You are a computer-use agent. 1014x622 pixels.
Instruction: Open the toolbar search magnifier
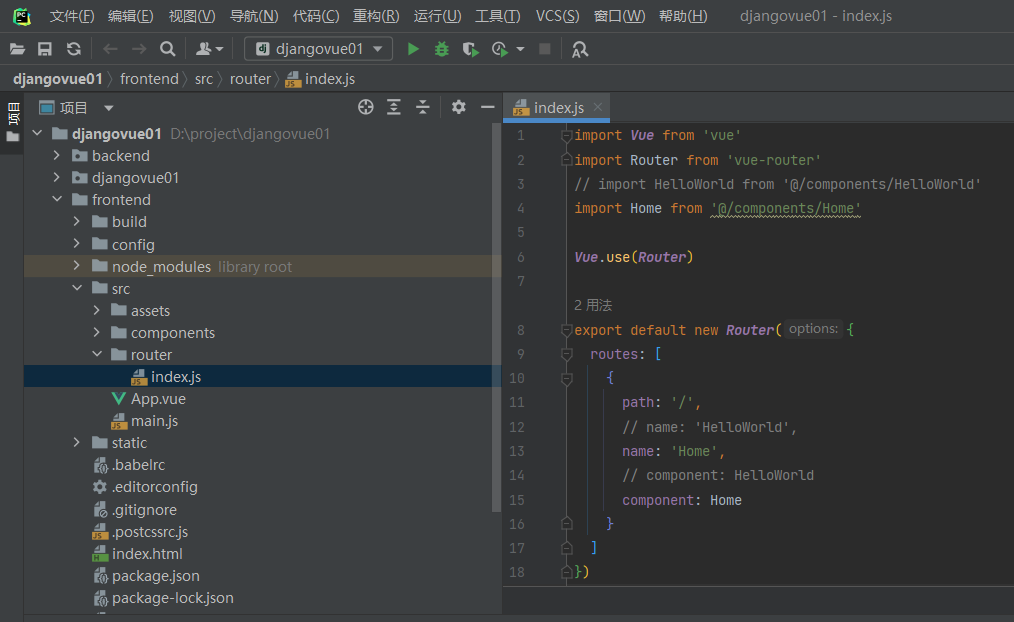167,49
